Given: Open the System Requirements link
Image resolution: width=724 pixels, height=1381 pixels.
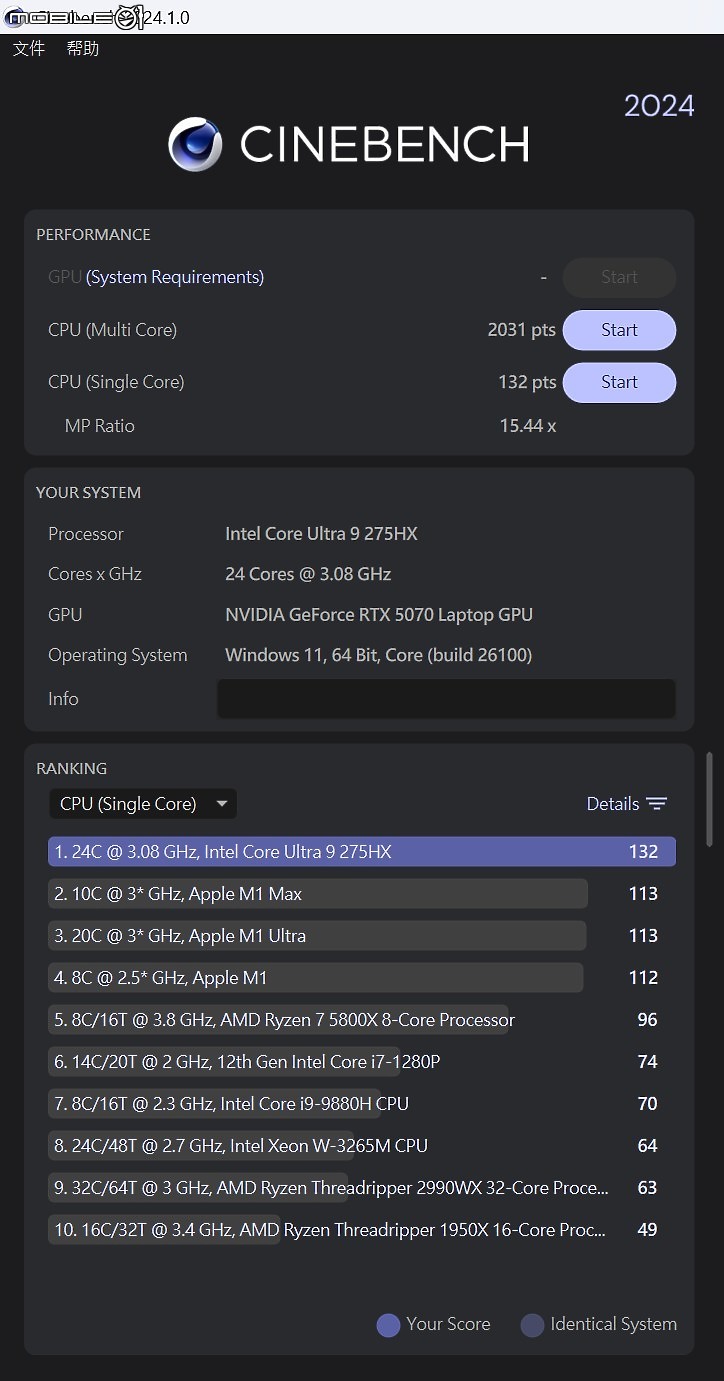Looking at the screenshot, I should 175,277.
